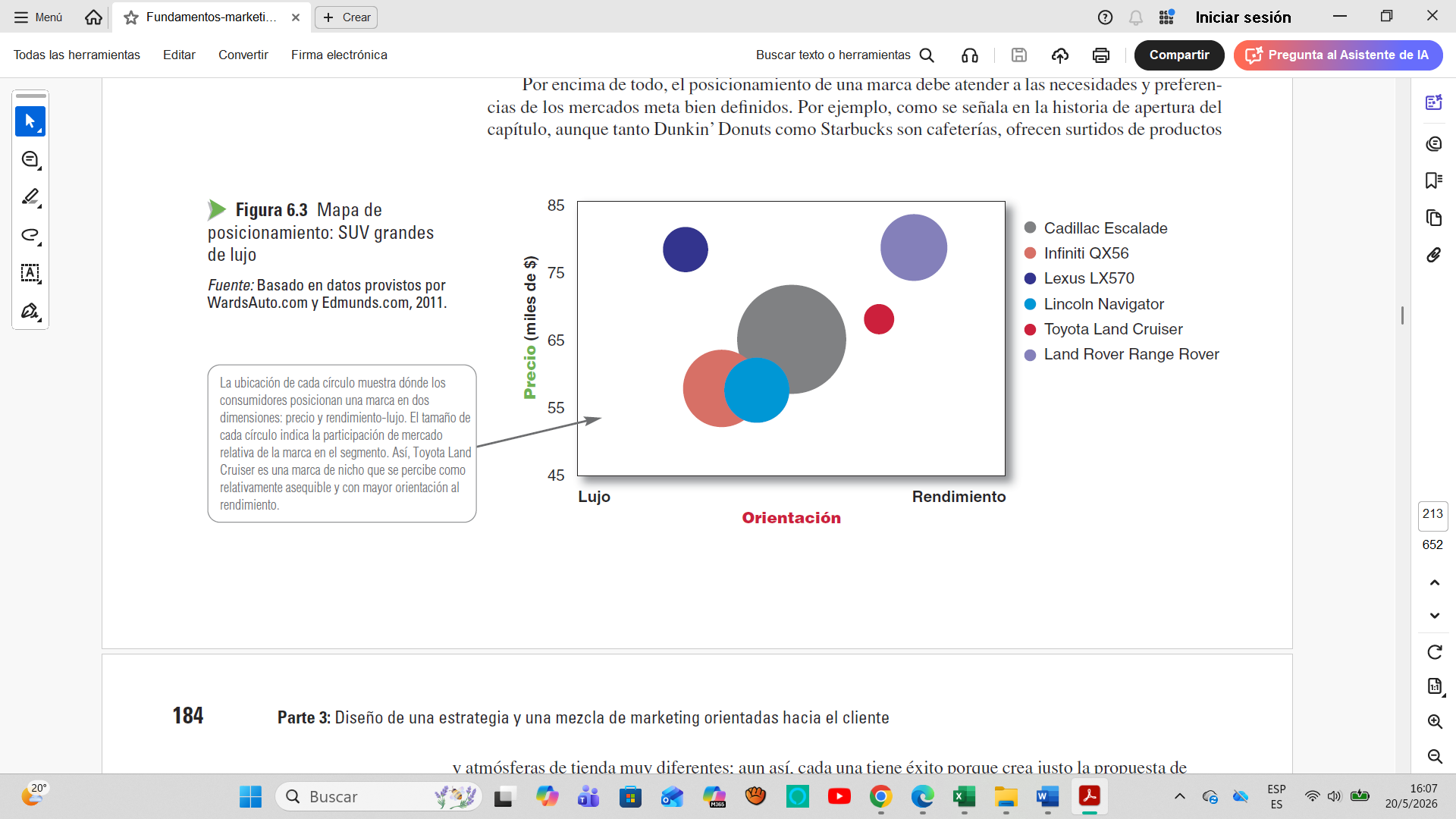Click the 'Toyota Land Cruiser' legend text
This screenshot has width=1456, height=819.
tap(1113, 329)
